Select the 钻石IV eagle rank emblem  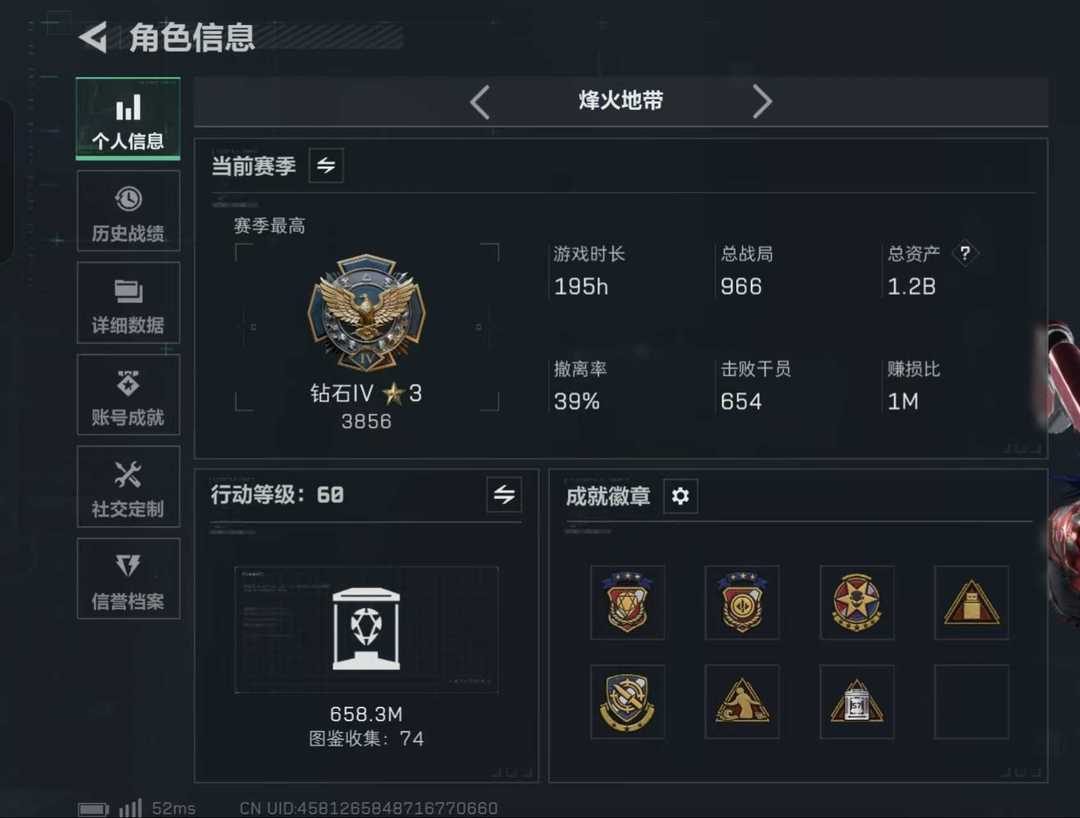[366, 313]
